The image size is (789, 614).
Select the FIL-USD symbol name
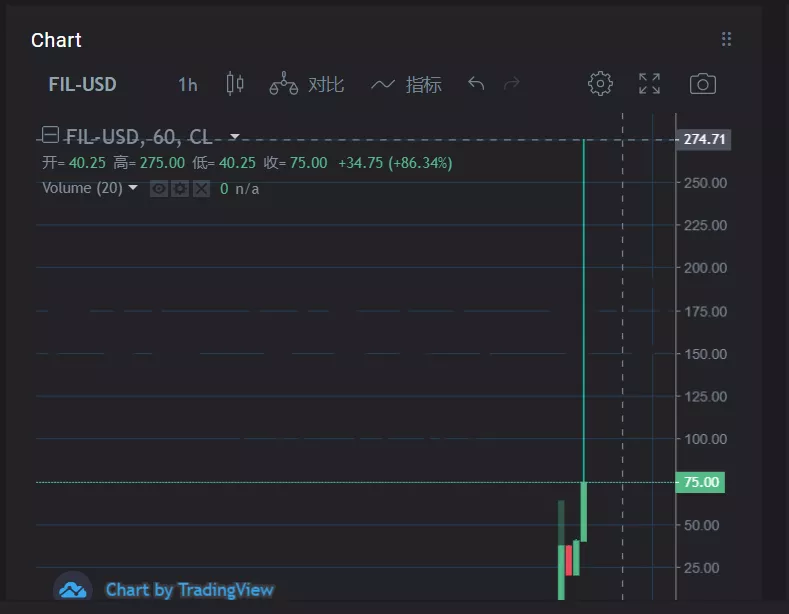tap(83, 84)
